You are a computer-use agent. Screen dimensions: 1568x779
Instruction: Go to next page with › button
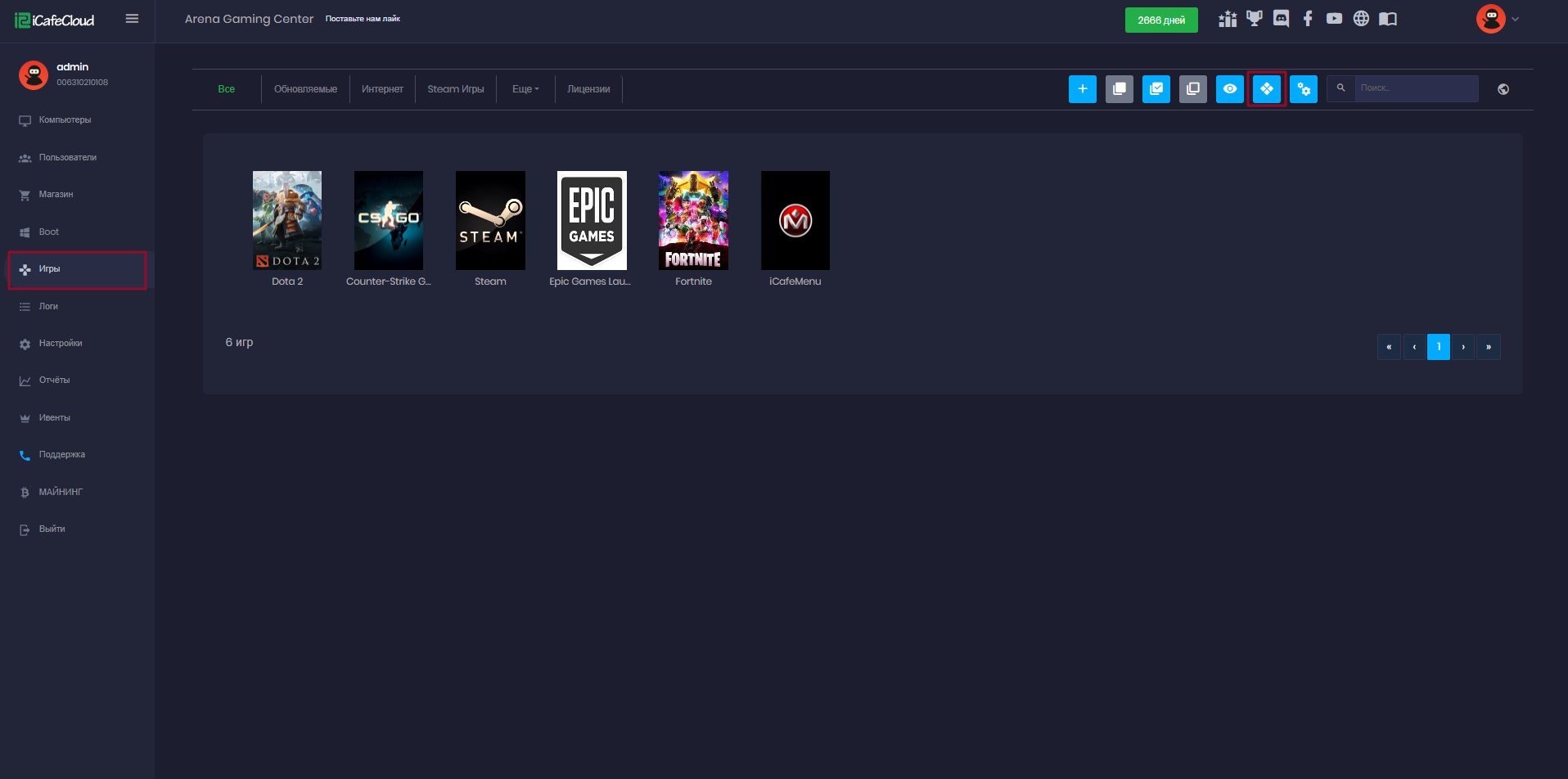pyautogui.click(x=1463, y=347)
